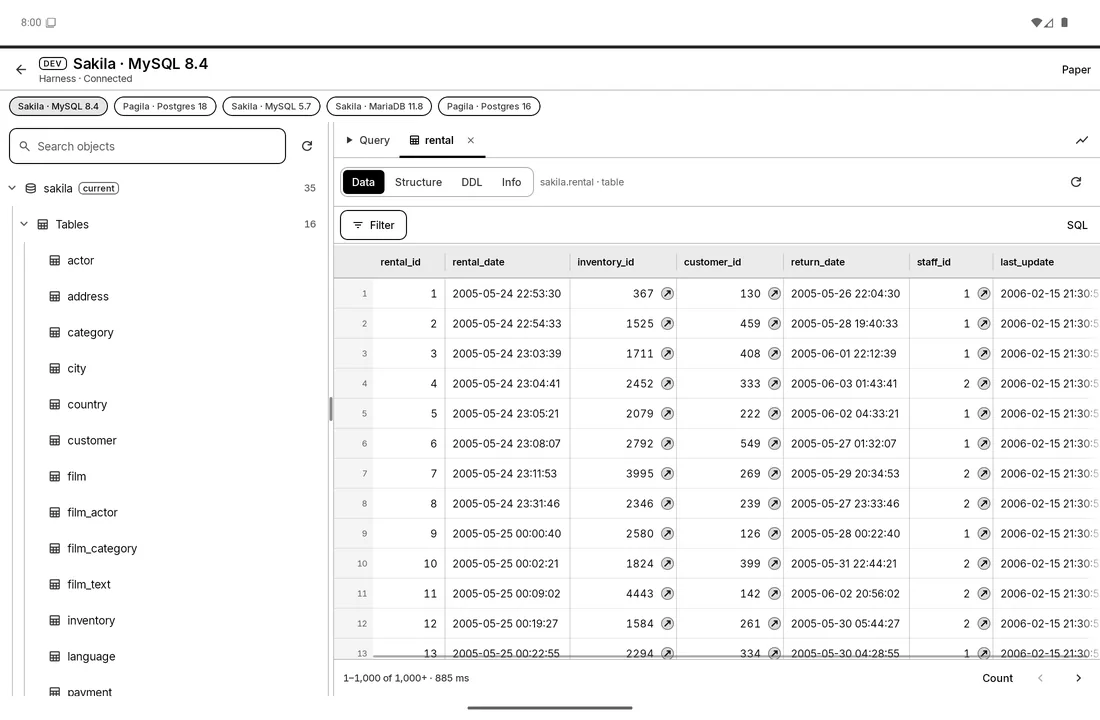Show the SQL for this view
Viewport: 1100px width, 720px height.
[x=1077, y=225]
